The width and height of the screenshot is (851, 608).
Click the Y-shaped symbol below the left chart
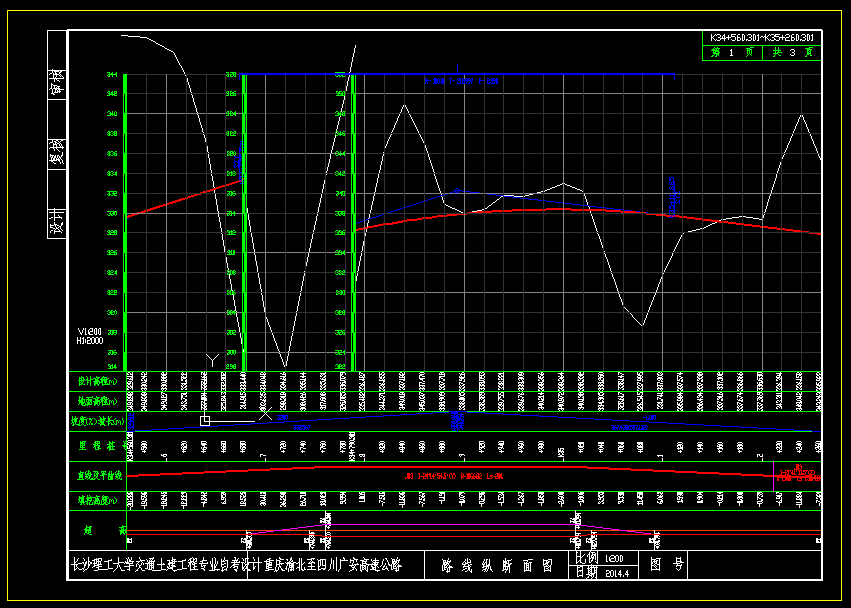point(211,358)
